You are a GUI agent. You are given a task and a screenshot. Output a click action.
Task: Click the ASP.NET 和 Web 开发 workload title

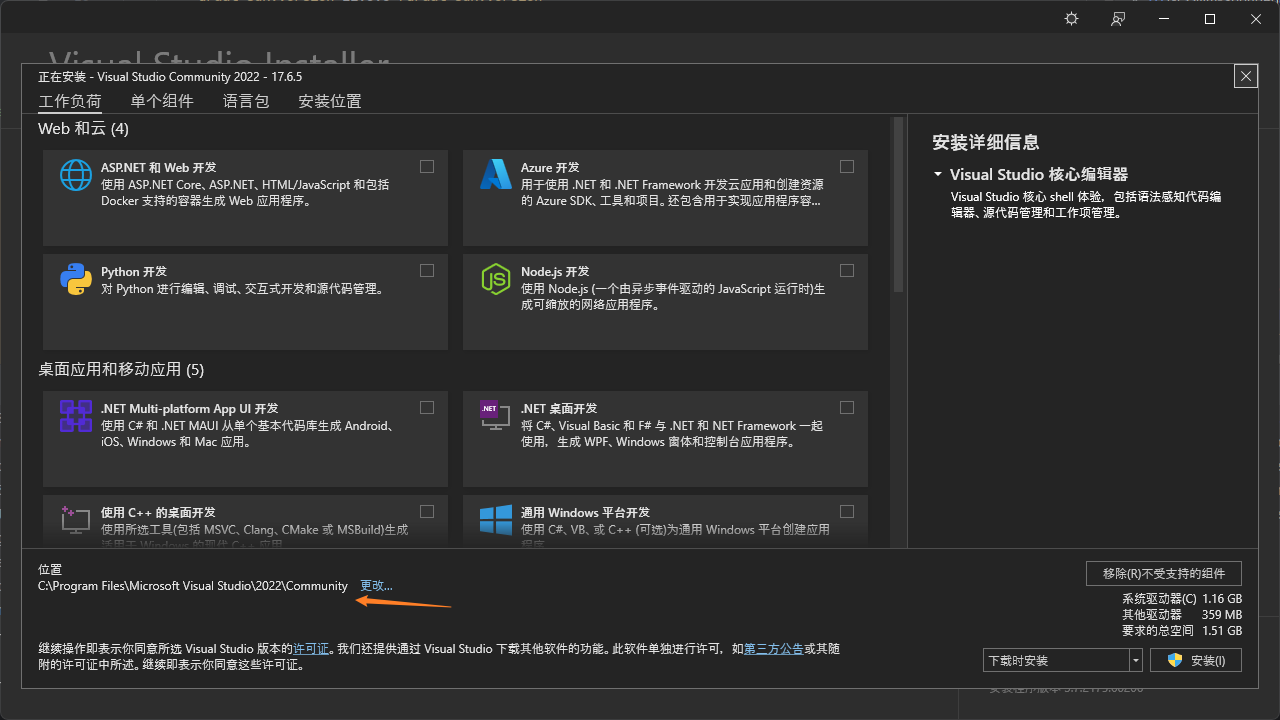point(159,168)
